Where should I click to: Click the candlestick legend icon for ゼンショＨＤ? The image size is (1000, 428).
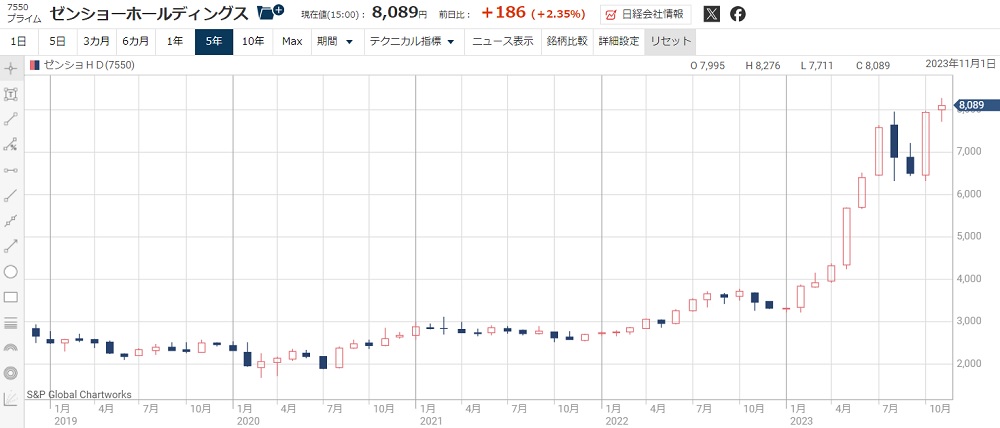click(36, 64)
